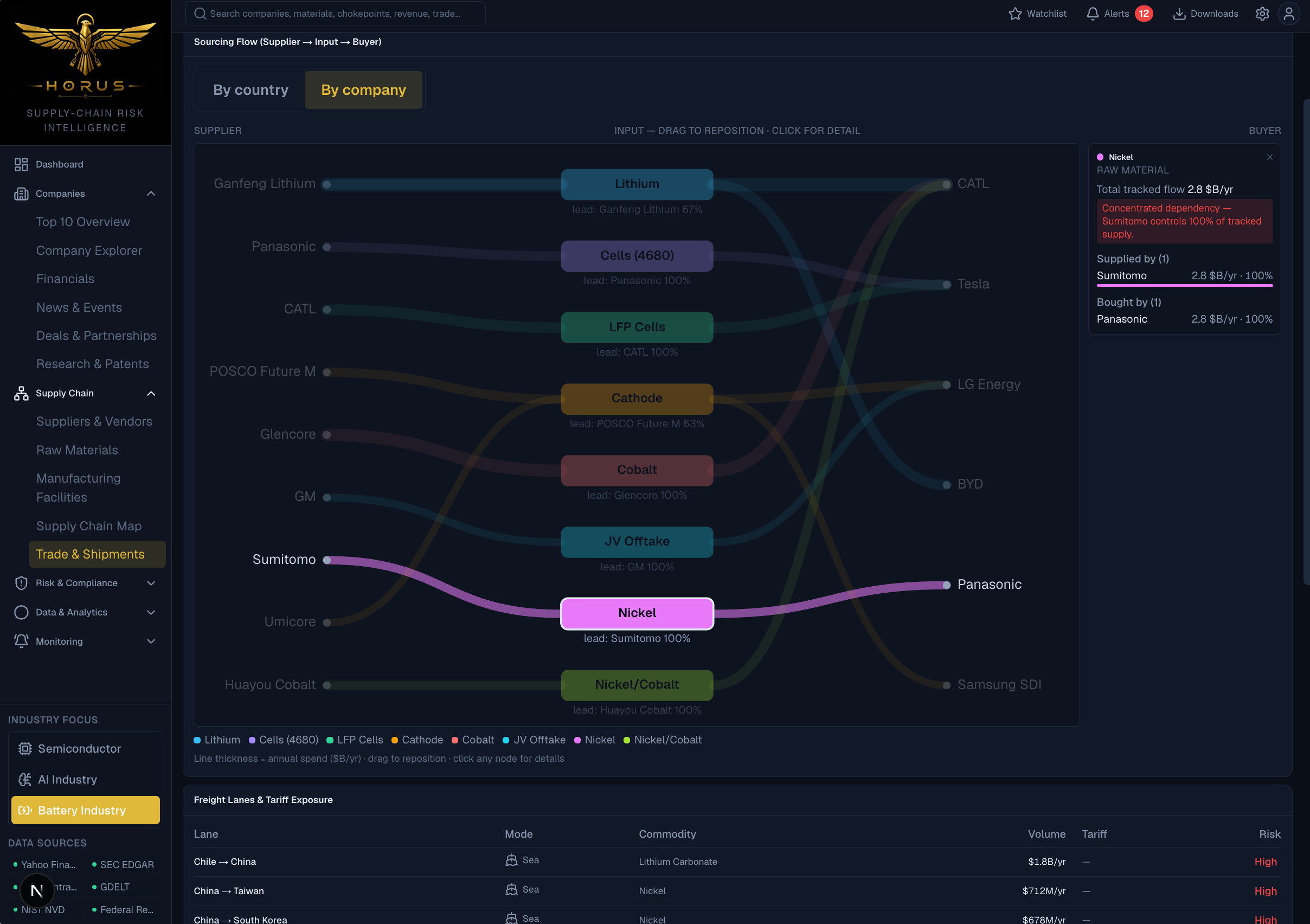
Task: Click the JV Offtake input node
Action: click(x=637, y=542)
